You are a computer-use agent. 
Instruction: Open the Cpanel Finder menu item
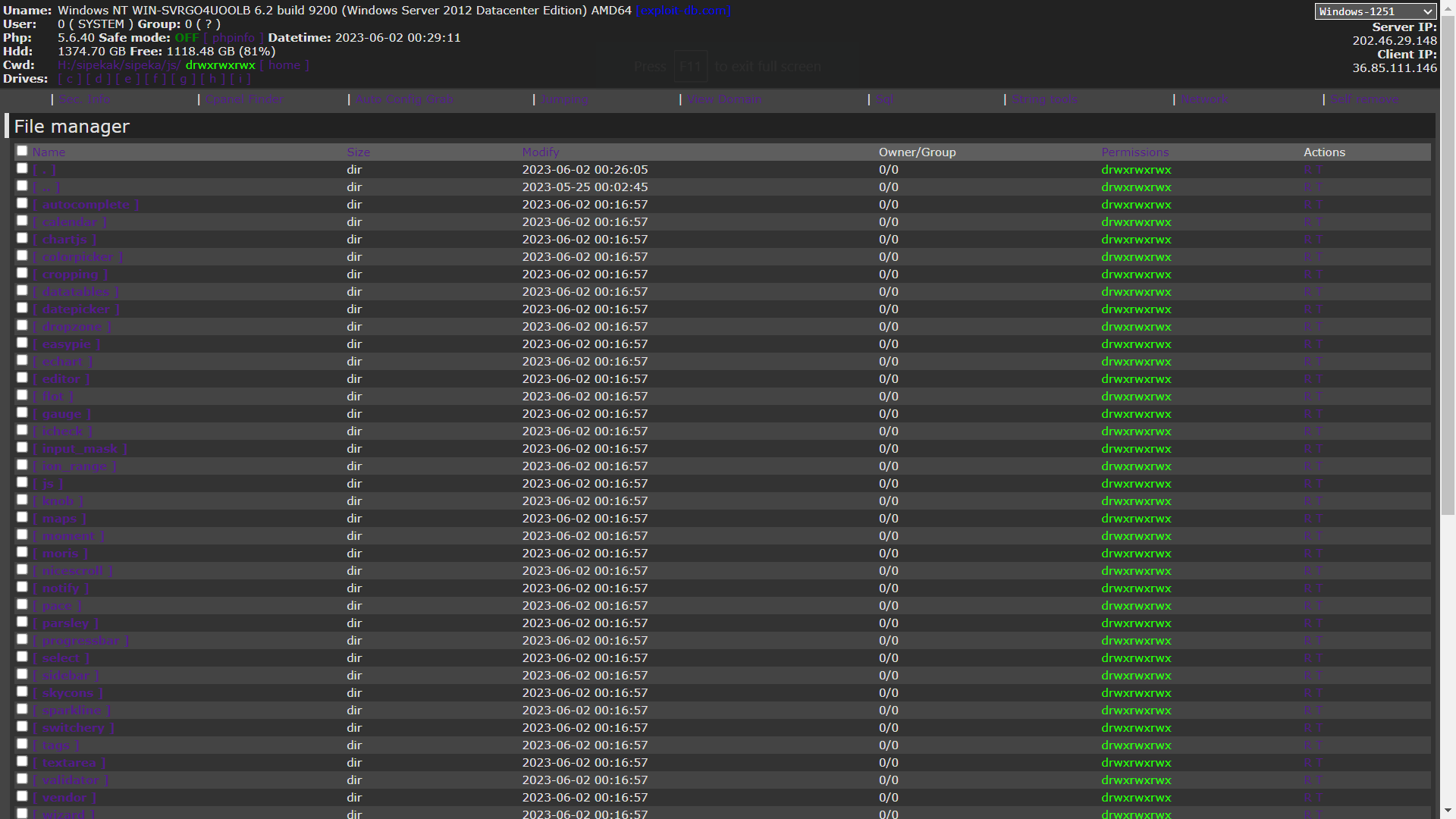point(244,99)
